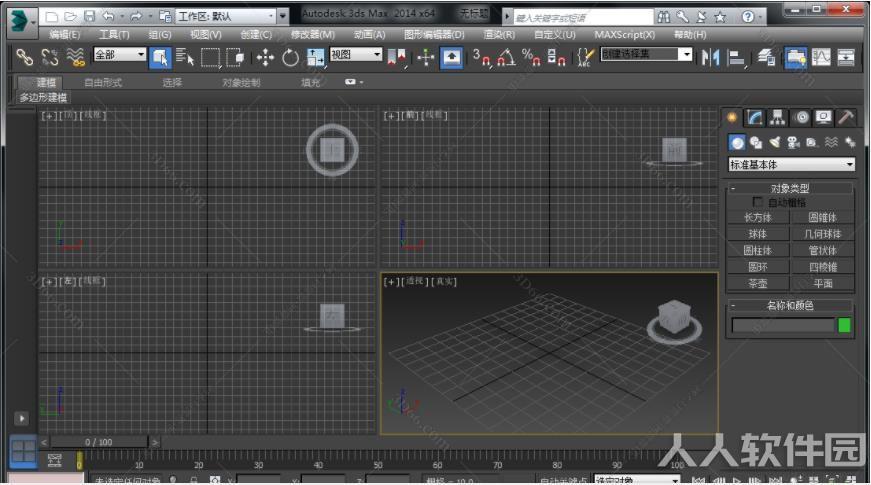Toggle the Angle Snap button
The width and height of the screenshot is (871, 485).
(x=506, y=57)
